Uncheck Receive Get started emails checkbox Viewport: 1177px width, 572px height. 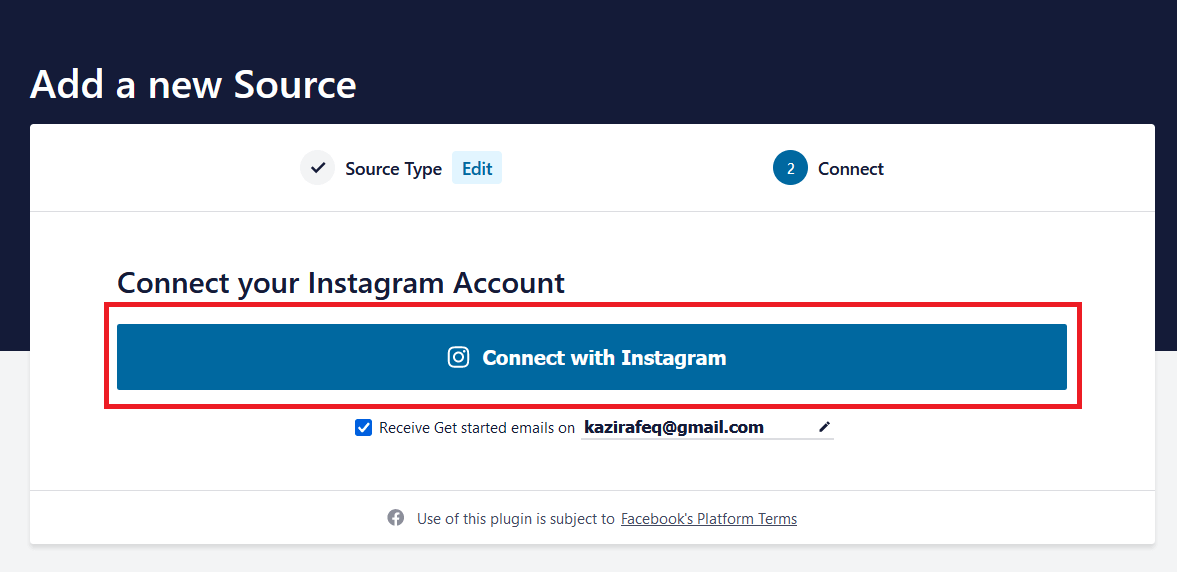pyautogui.click(x=363, y=428)
